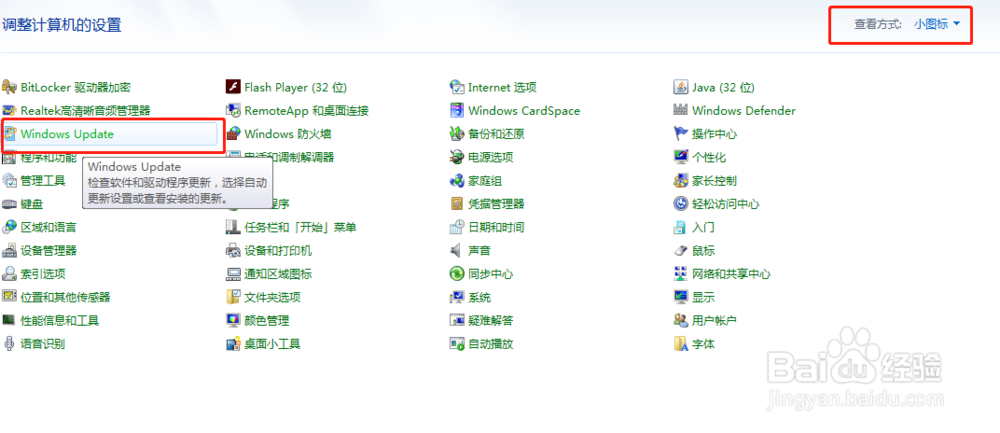Screen dimensions: 1000x433
Task: Click the 位置和其他传感器 icon
Action: click(x=10, y=297)
